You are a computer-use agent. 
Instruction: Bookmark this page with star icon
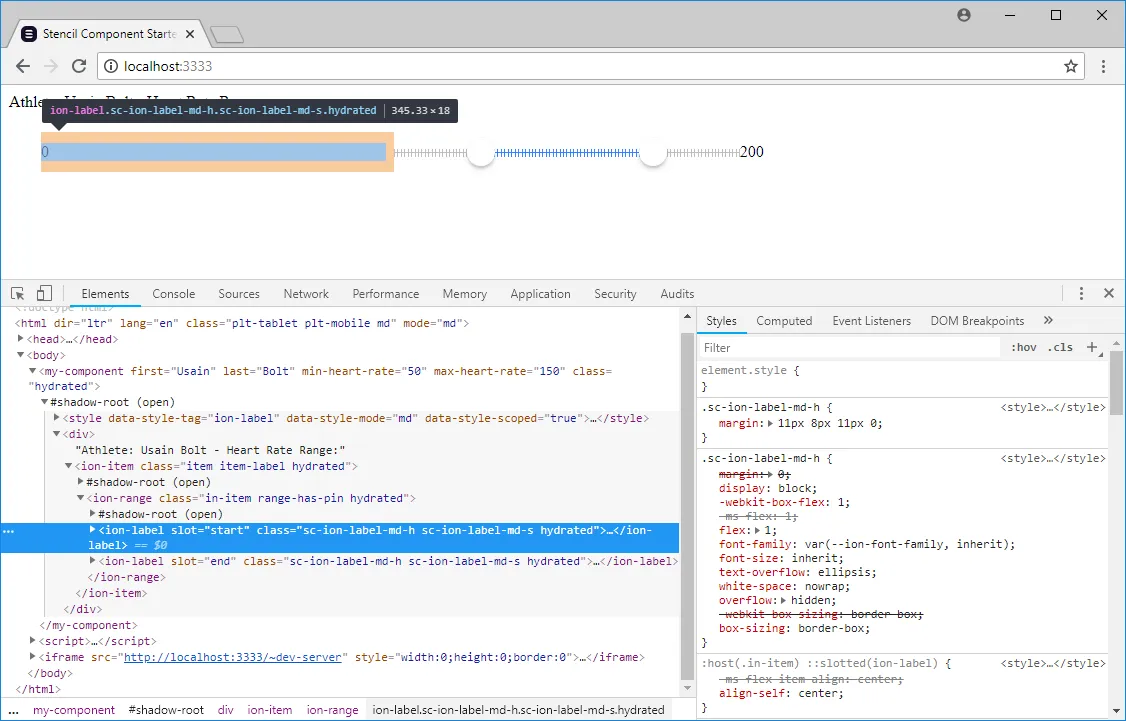[1071, 66]
